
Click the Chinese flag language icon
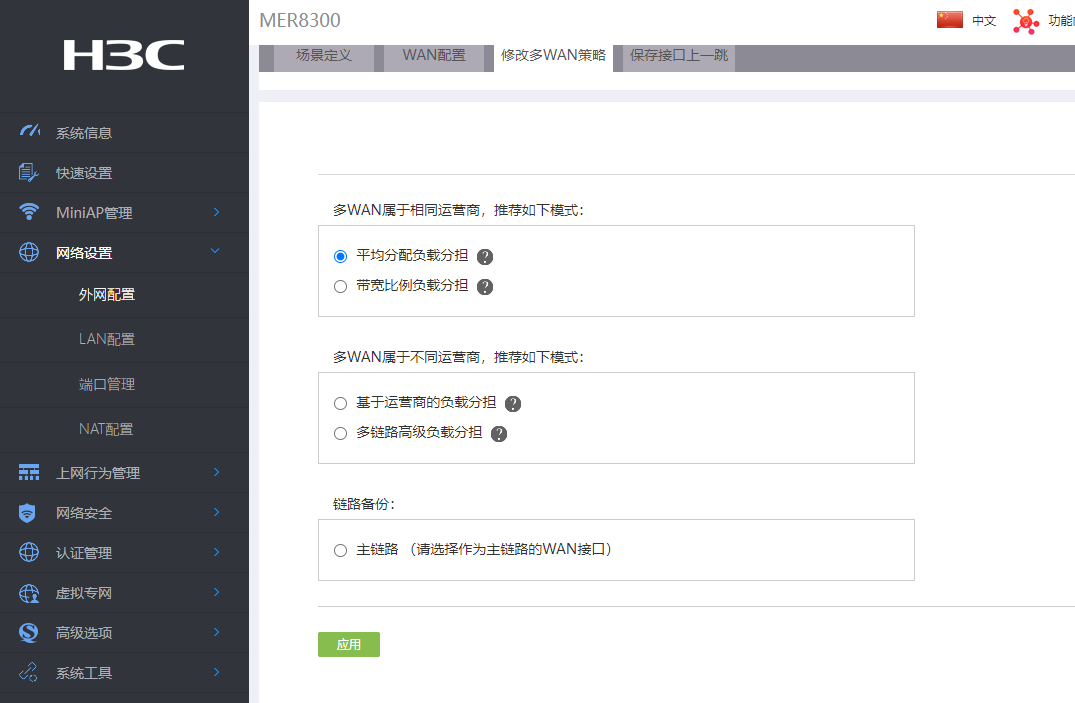coord(950,20)
